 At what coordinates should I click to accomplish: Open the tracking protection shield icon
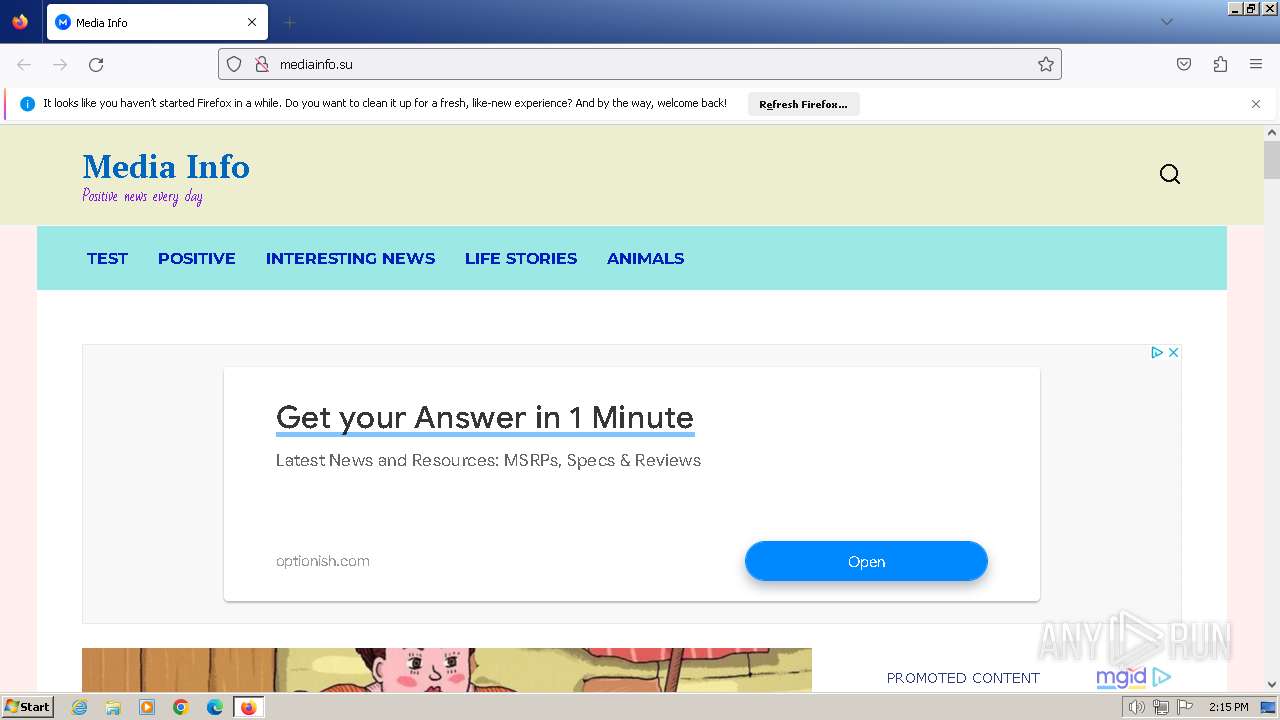234,64
